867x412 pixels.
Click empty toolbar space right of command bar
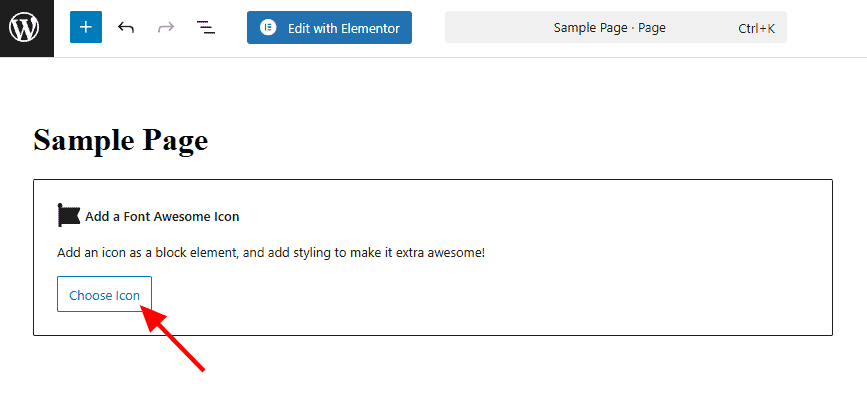click(x=825, y=28)
